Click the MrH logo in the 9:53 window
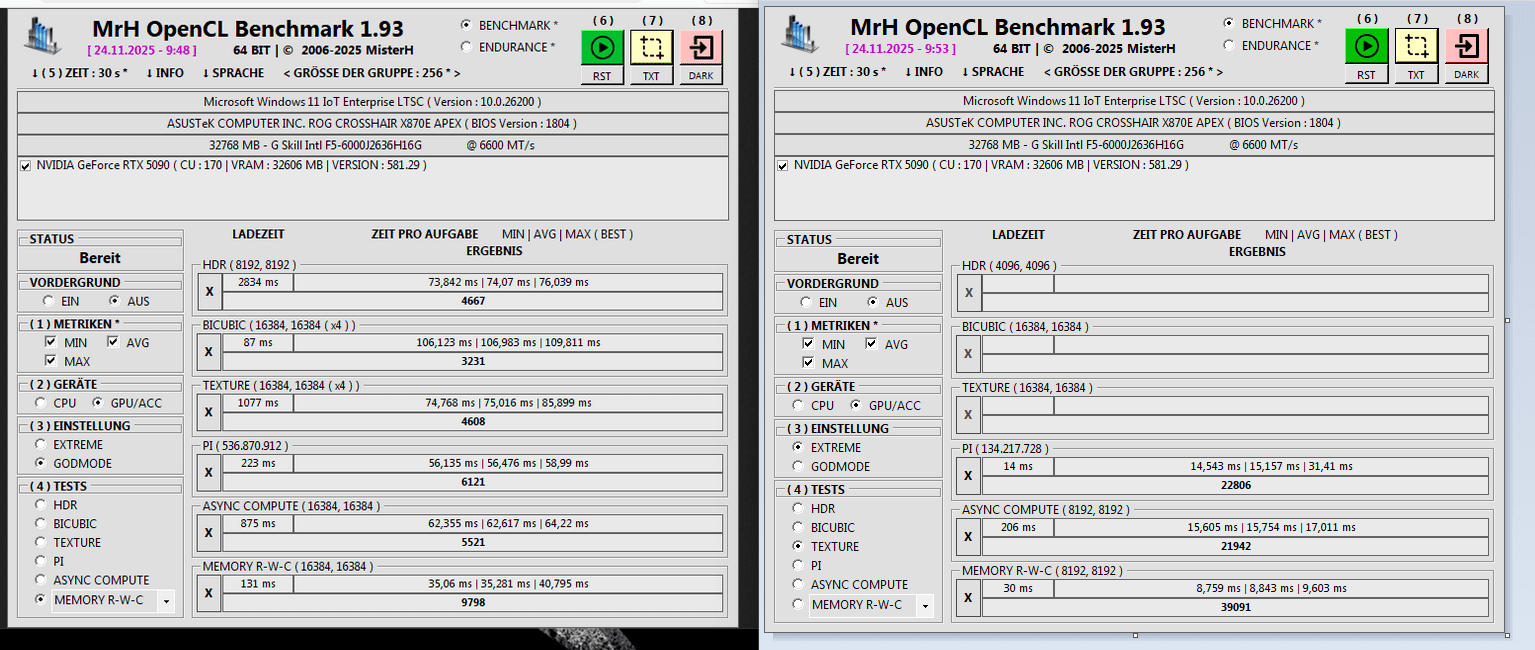 [800, 36]
